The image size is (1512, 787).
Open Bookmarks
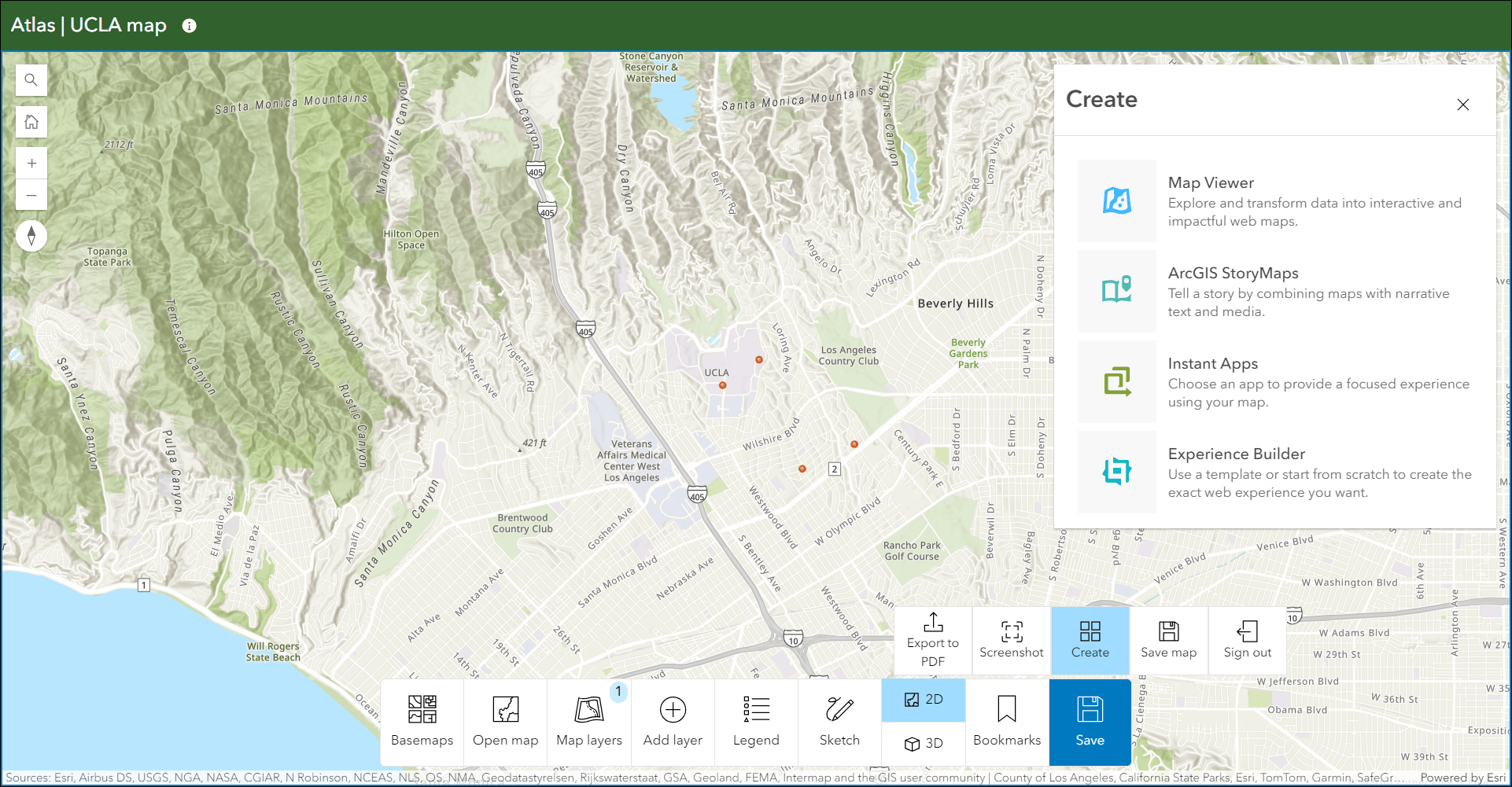pyautogui.click(x=1007, y=722)
